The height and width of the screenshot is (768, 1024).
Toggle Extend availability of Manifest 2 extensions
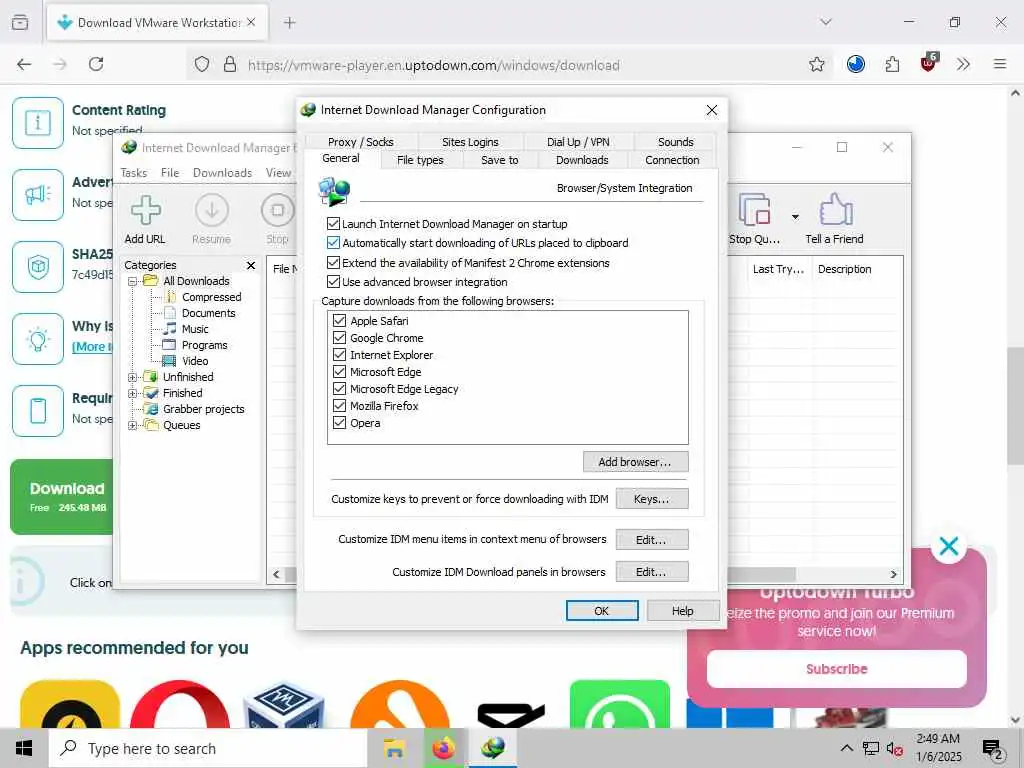click(333, 263)
